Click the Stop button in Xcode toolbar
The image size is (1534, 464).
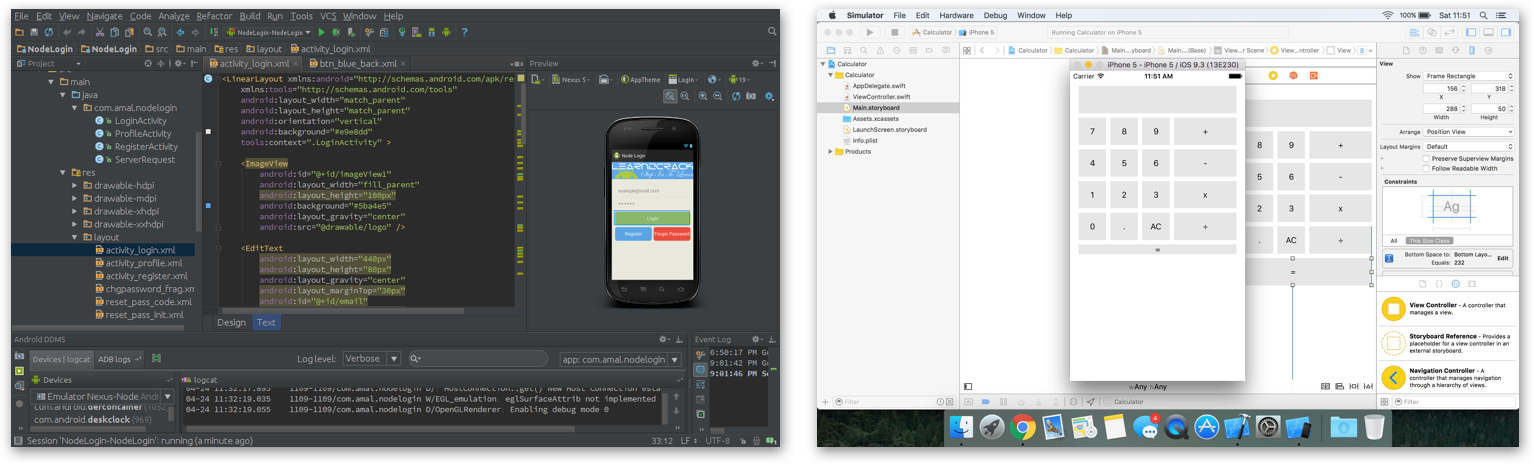coord(894,32)
